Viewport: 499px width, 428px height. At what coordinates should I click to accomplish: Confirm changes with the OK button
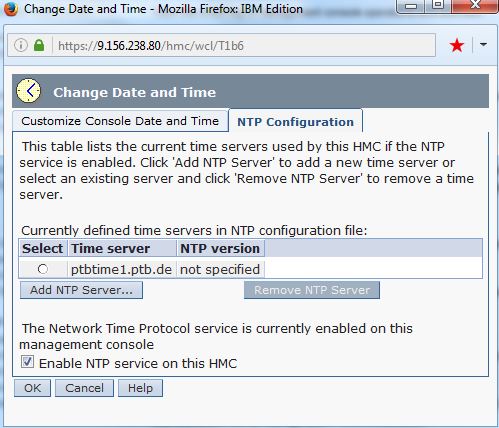[32, 388]
